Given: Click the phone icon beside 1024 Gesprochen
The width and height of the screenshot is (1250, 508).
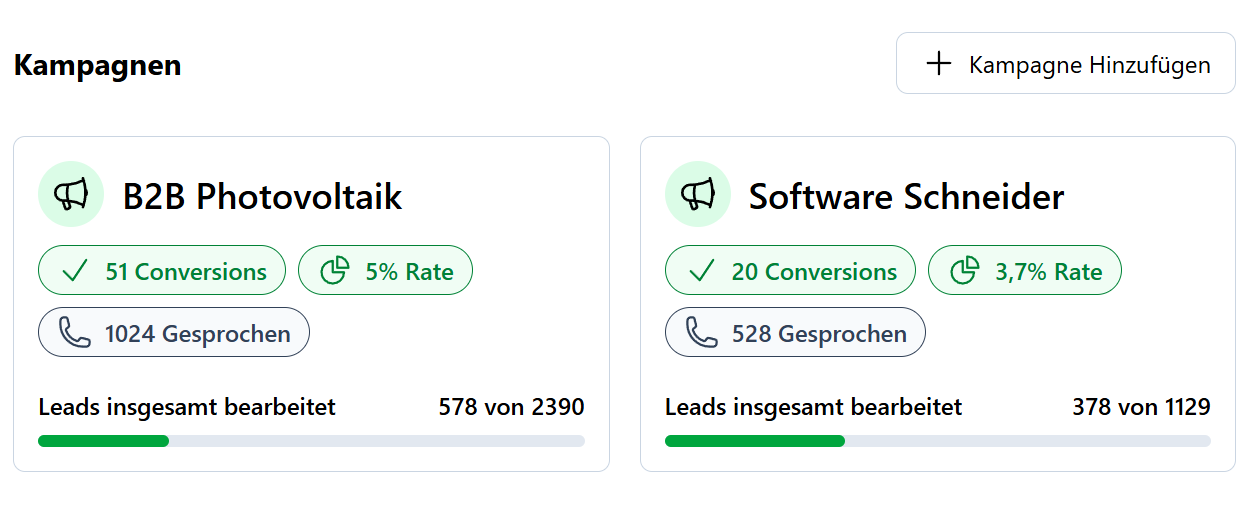Looking at the screenshot, I should click(x=75, y=333).
